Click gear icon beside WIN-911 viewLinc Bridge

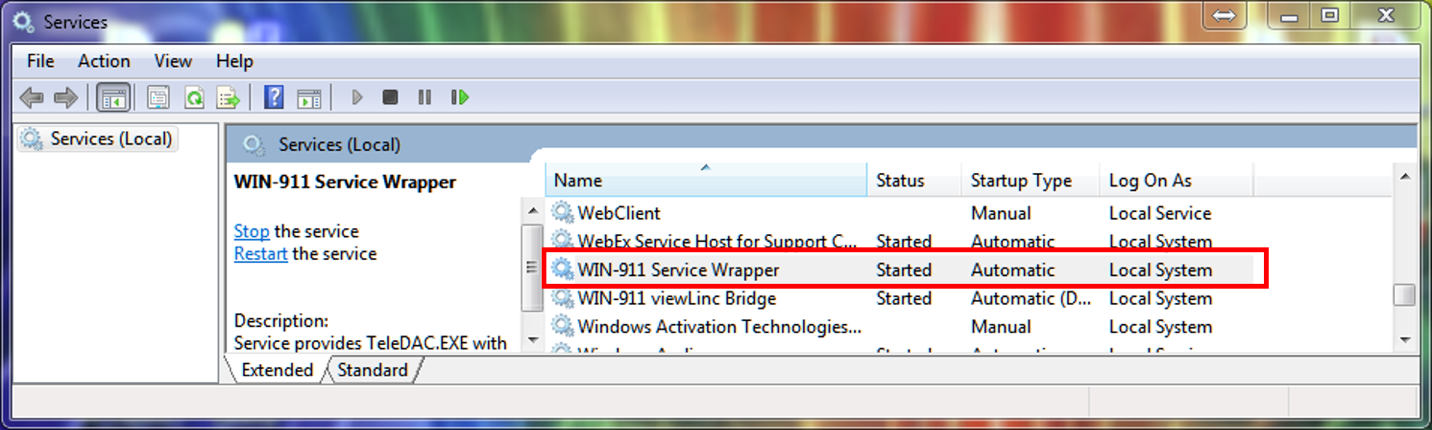click(563, 298)
